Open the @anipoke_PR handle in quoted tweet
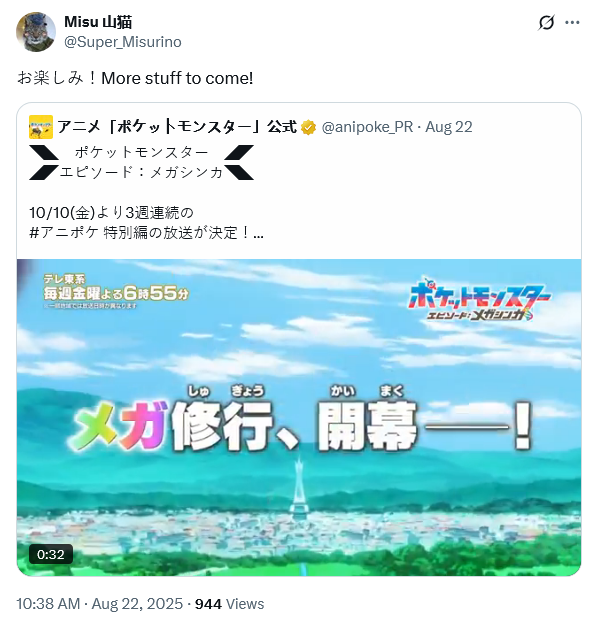 pyautogui.click(x=367, y=127)
